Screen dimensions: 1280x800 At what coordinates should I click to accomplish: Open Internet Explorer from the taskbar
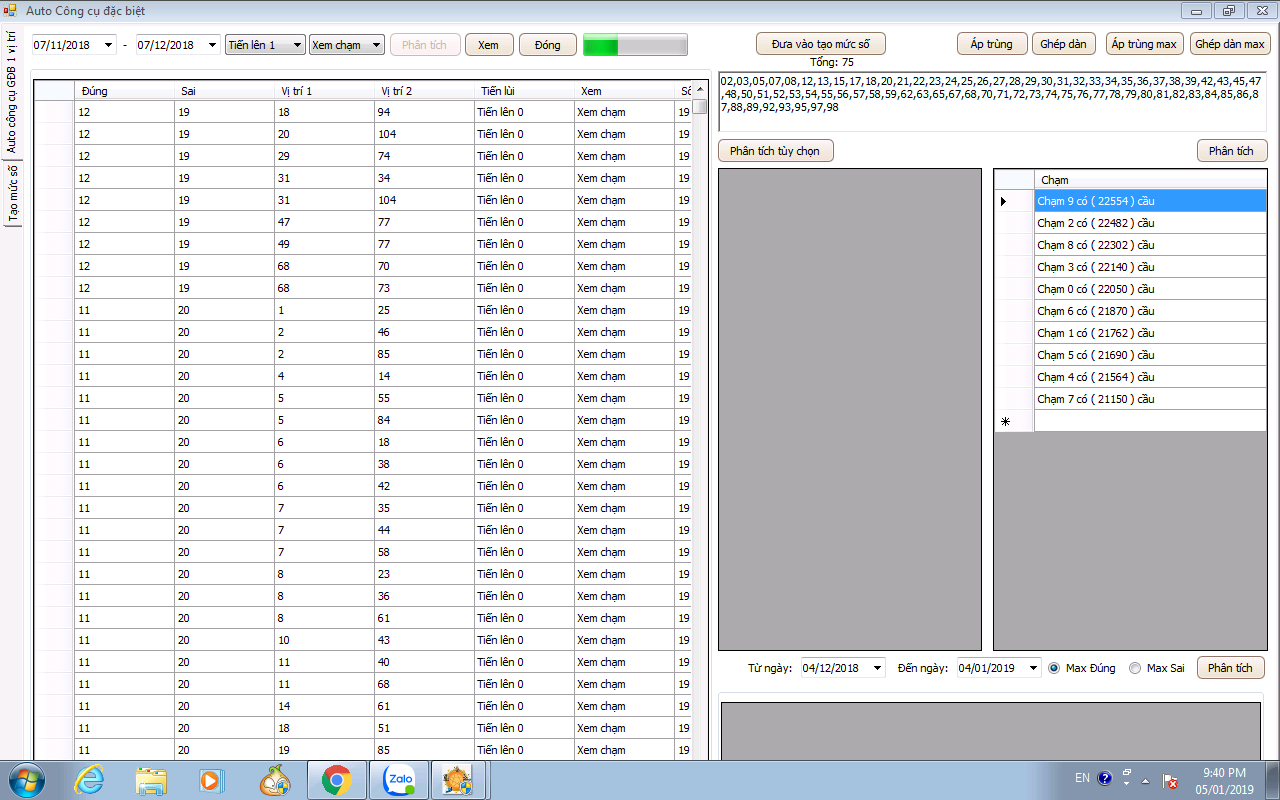[89, 780]
